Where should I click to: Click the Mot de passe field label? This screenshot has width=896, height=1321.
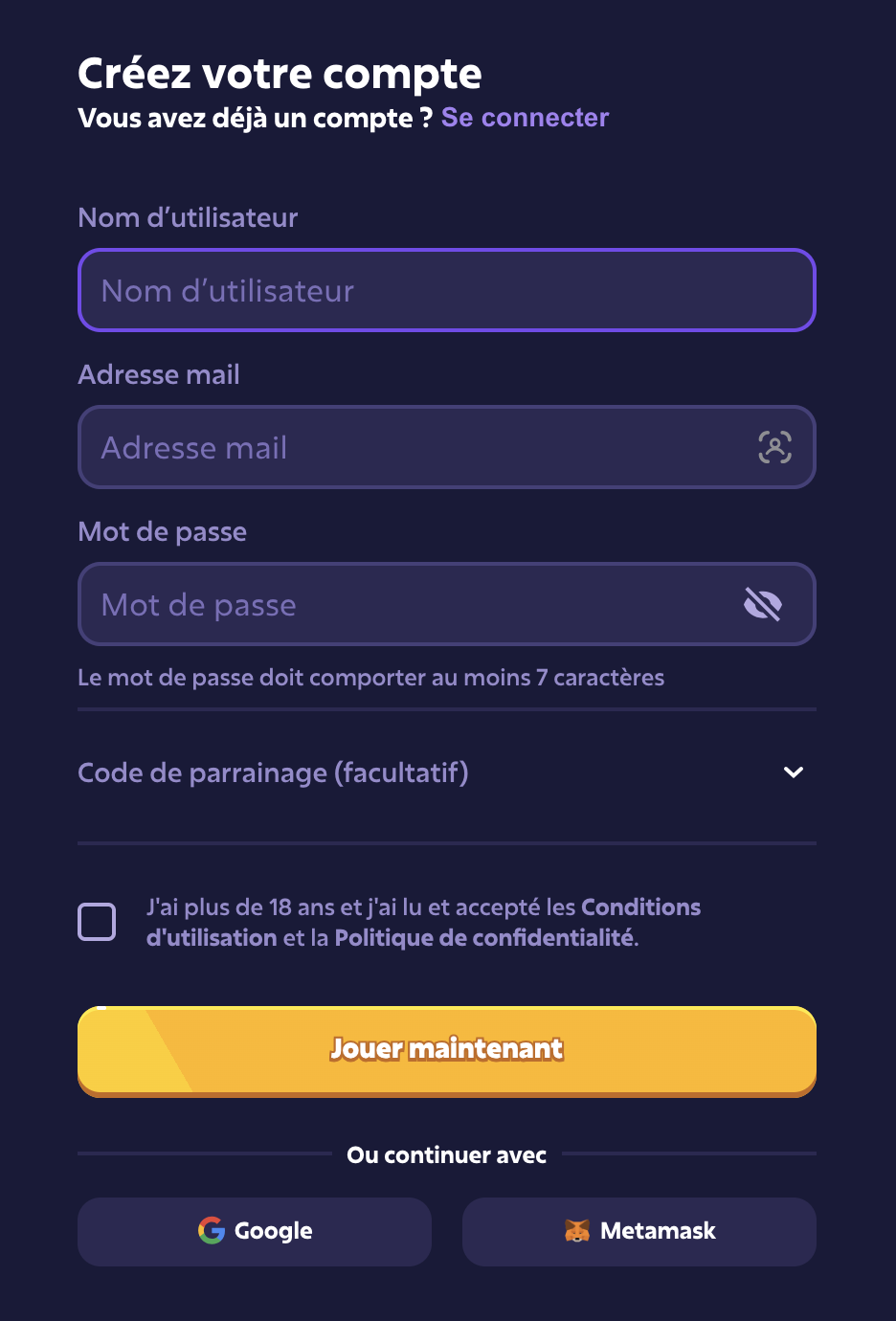tap(163, 532)
